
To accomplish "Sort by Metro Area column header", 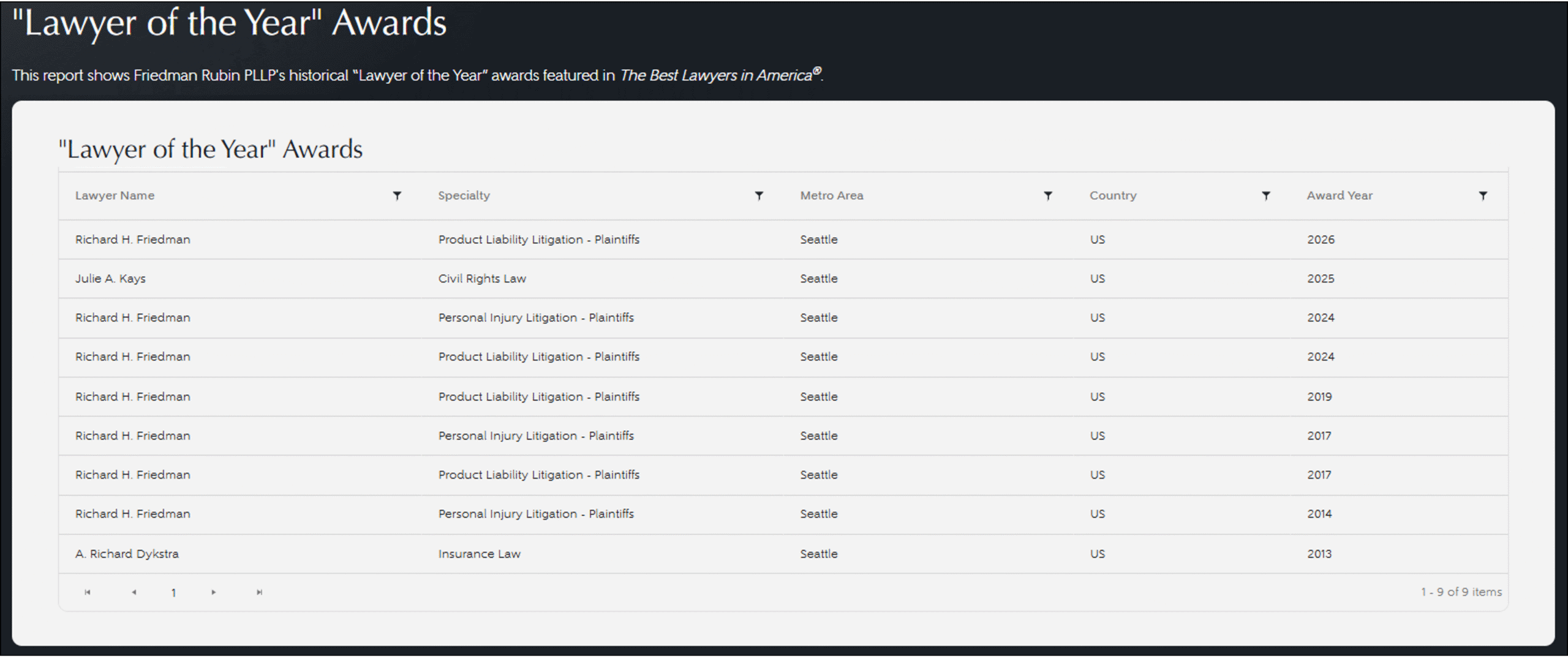I will point(831,196).
